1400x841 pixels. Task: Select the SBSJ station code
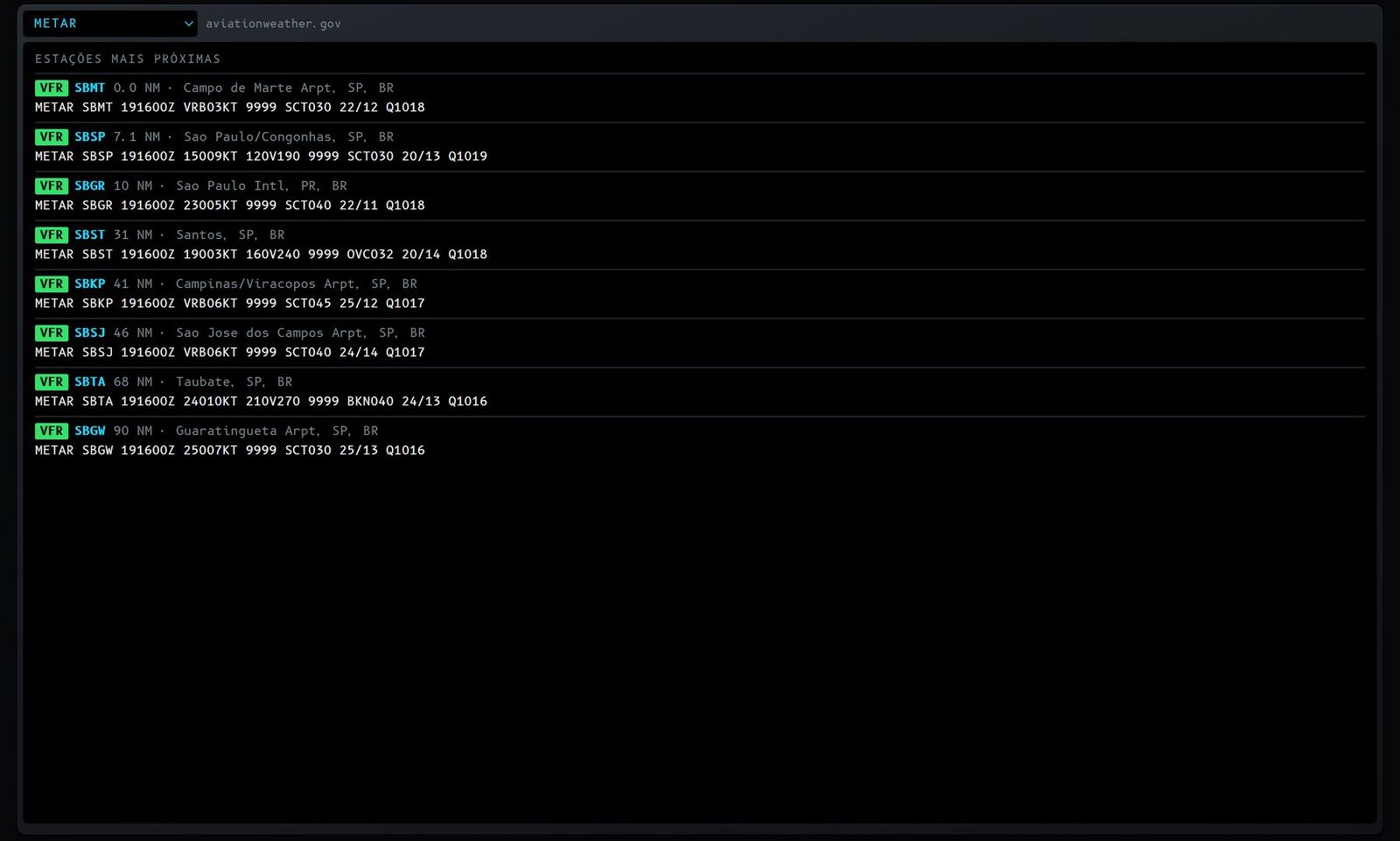pos(89,333)
